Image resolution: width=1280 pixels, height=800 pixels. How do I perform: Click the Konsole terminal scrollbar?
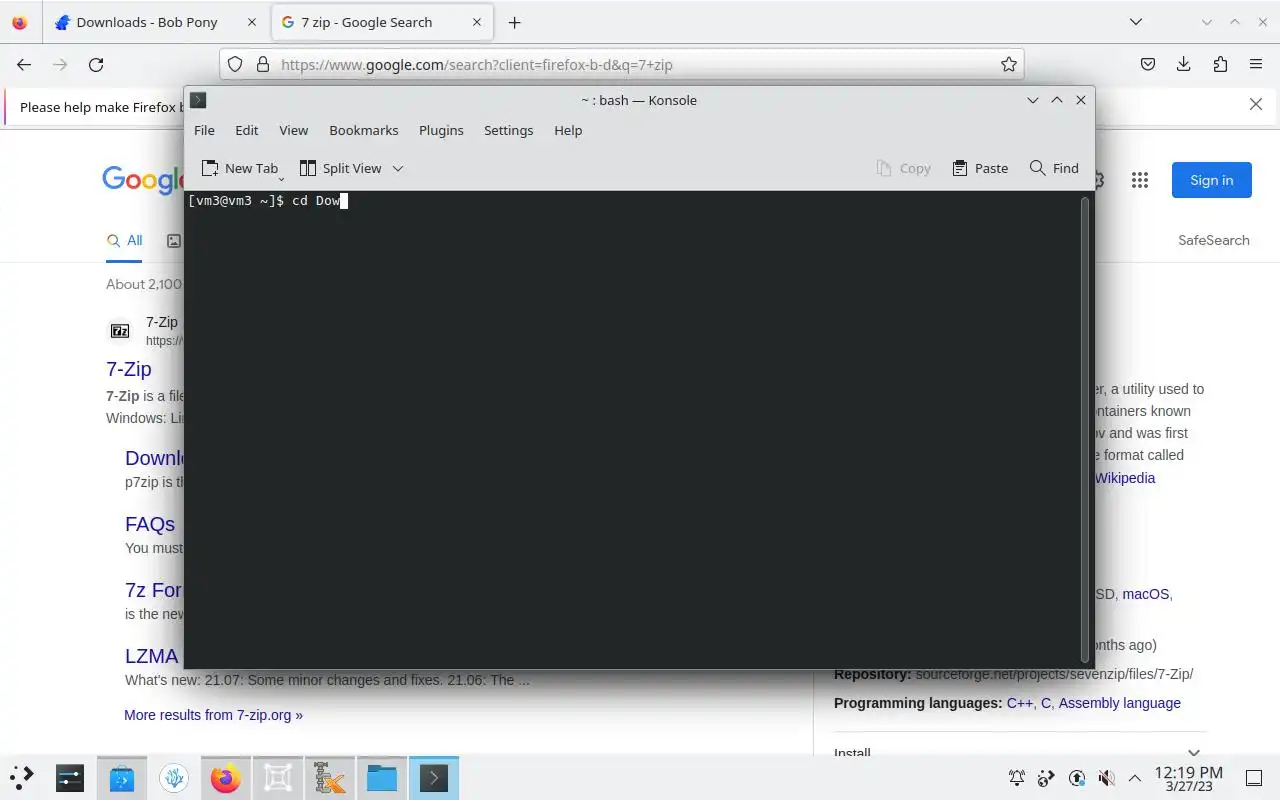pos(1086,429)
